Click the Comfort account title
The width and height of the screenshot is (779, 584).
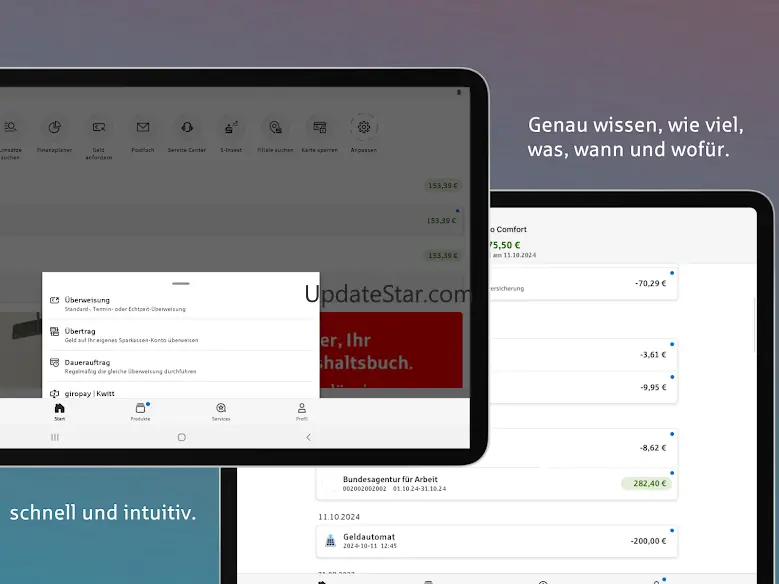point(508,229)
